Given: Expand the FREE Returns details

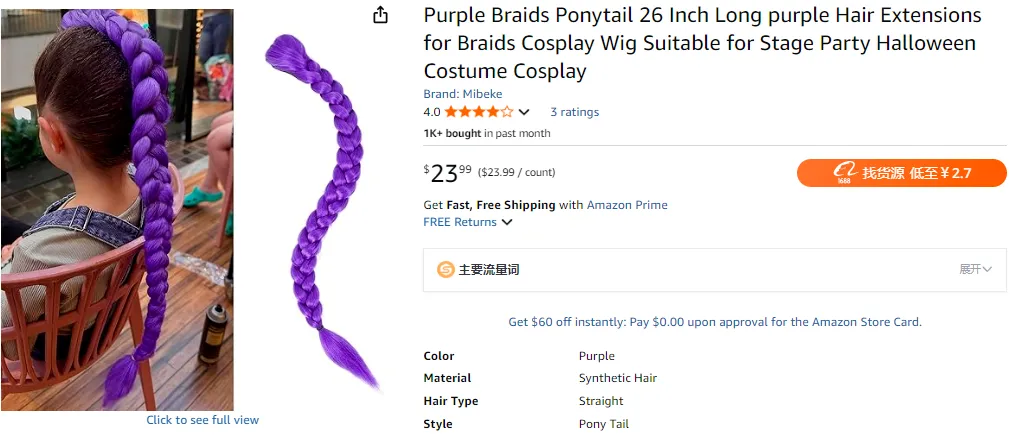Looking at the screenshot, I should click(x=507, y=222).
